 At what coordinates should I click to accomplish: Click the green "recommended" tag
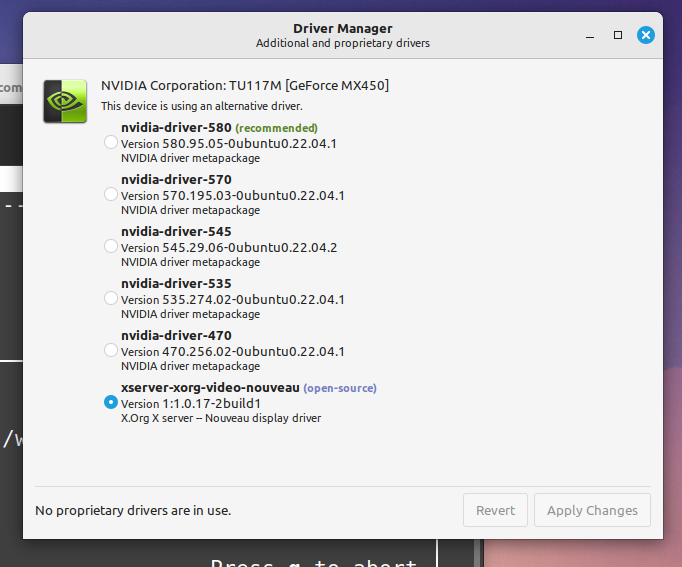click(277, 128)
